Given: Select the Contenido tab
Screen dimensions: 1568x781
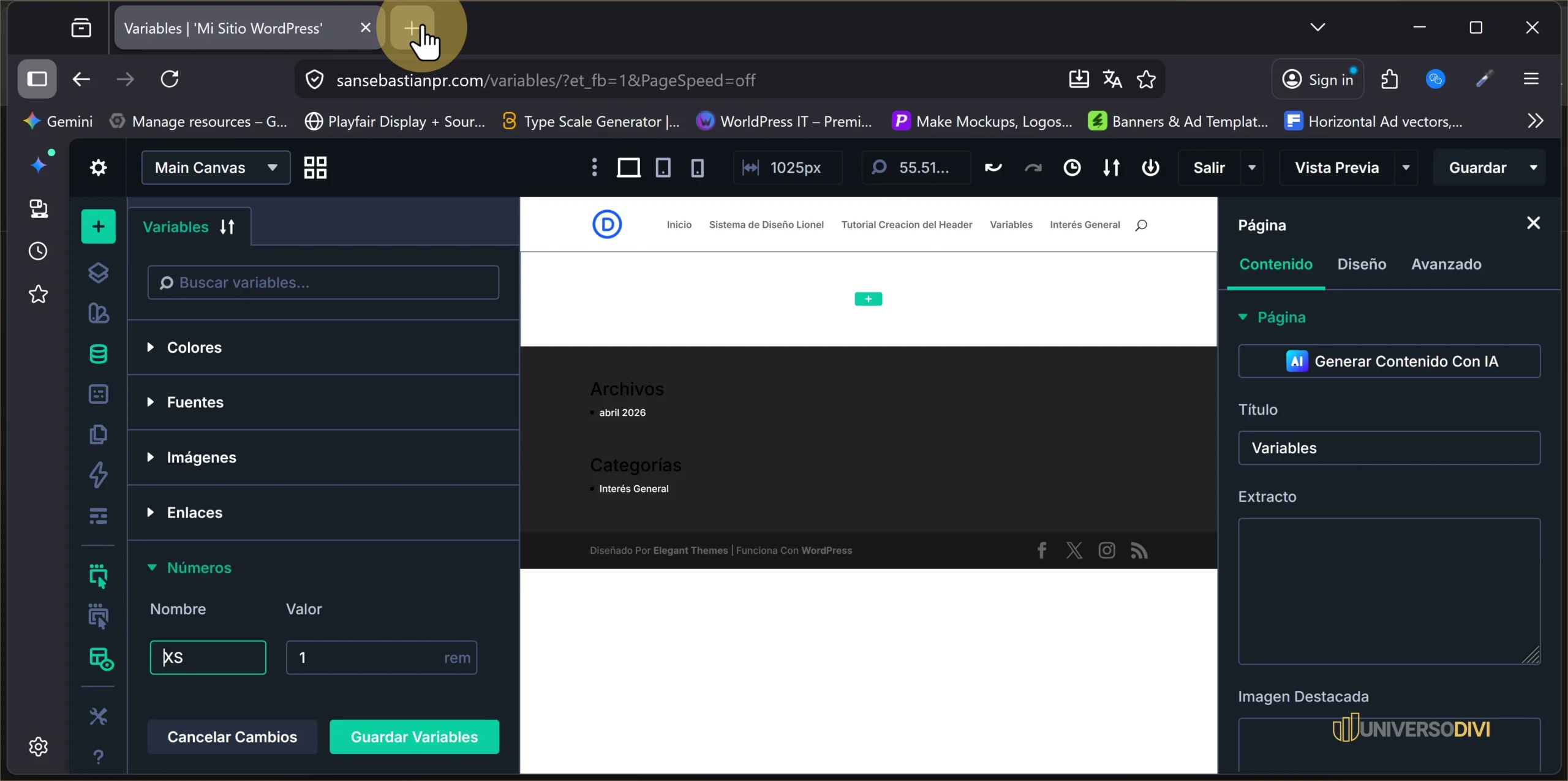Looking at the screenshot, I should 1276,264.
